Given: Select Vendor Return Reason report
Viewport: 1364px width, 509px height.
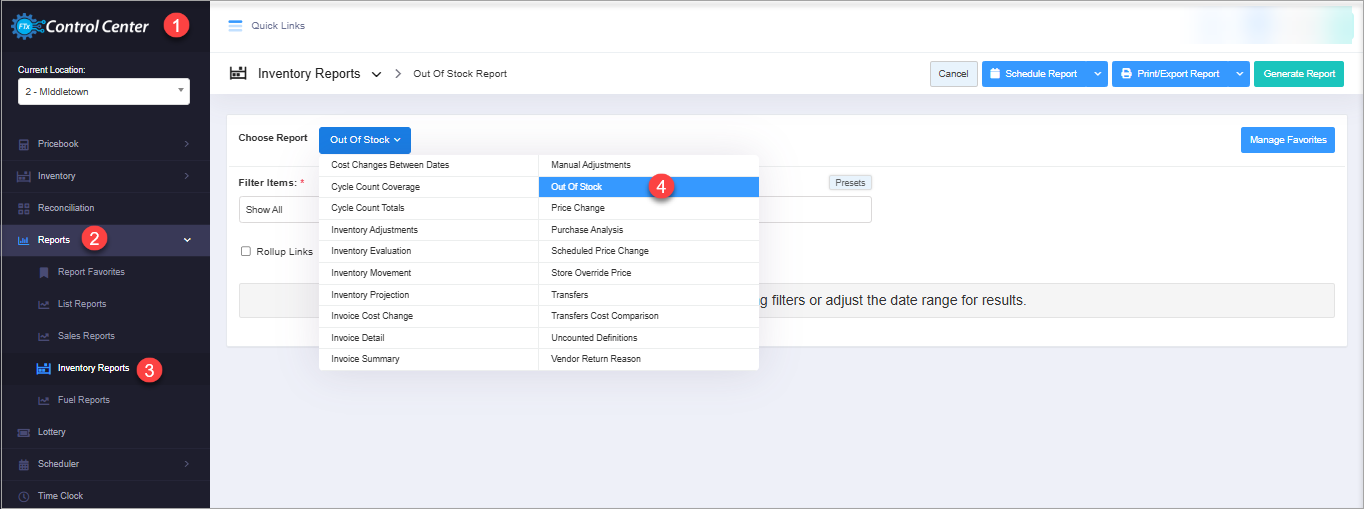Looking at the screenshot, I should (596, 359).
